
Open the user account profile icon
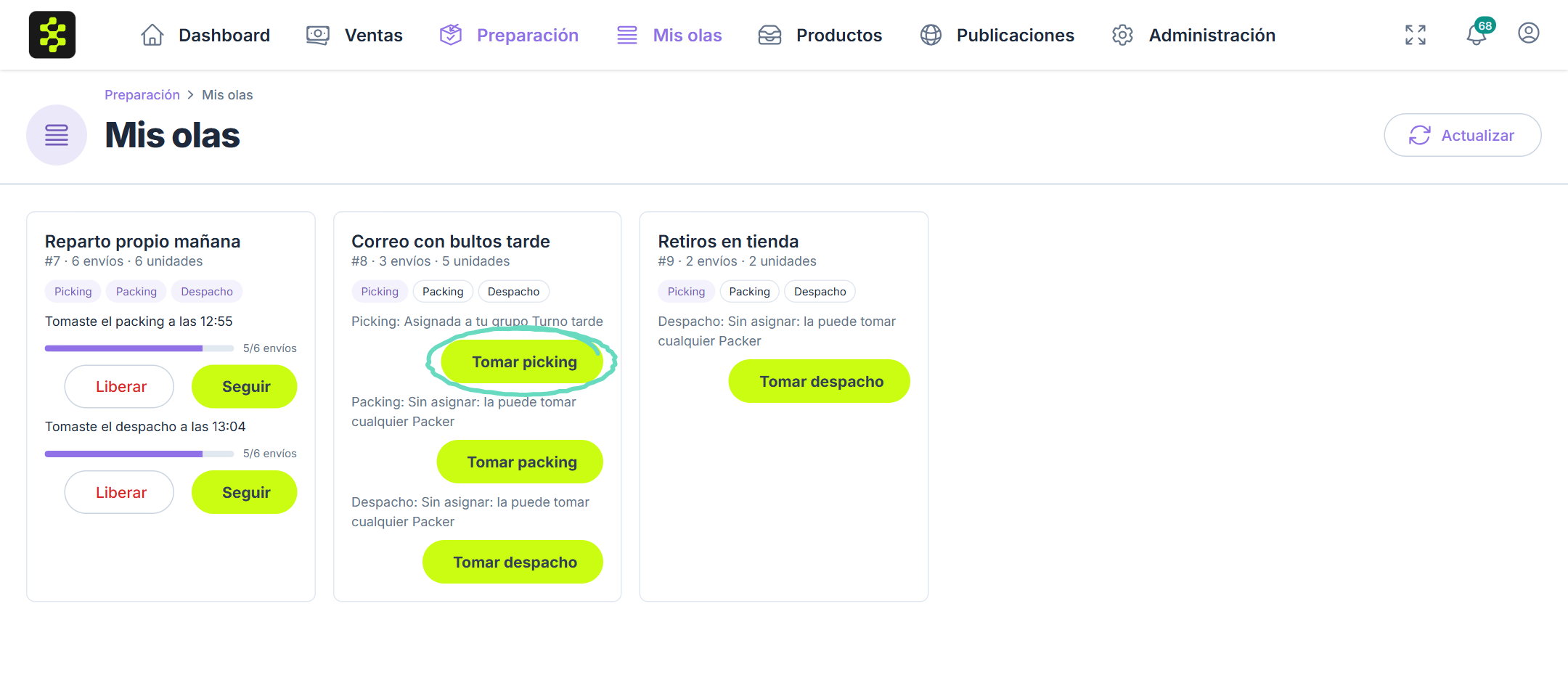pyautogui.click(x=1529, y=33)
